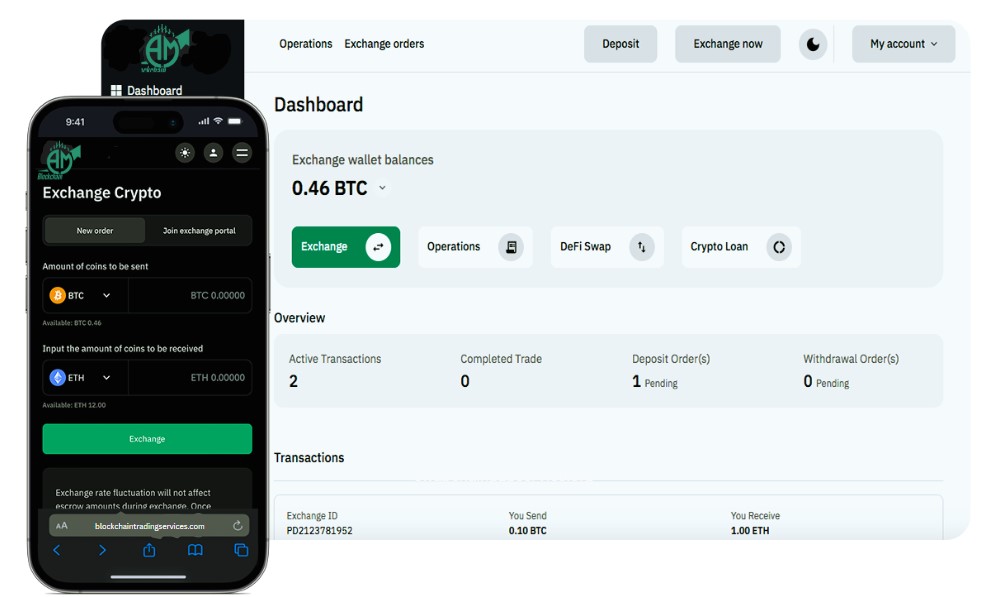The width and height of the screenshot is (1000, 597).
Task: Click the Crypto Loan circular icon
Action: click(779, 247)
